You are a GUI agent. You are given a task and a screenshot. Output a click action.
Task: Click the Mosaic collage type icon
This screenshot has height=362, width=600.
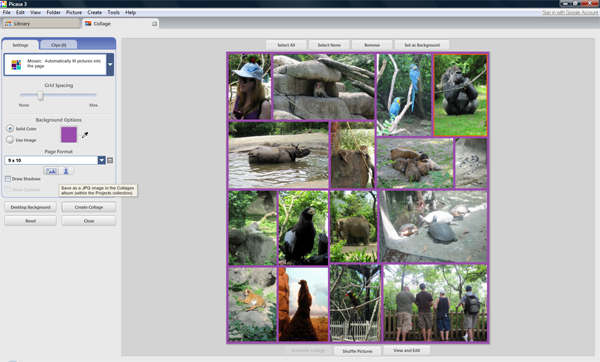tap(16, 64)
